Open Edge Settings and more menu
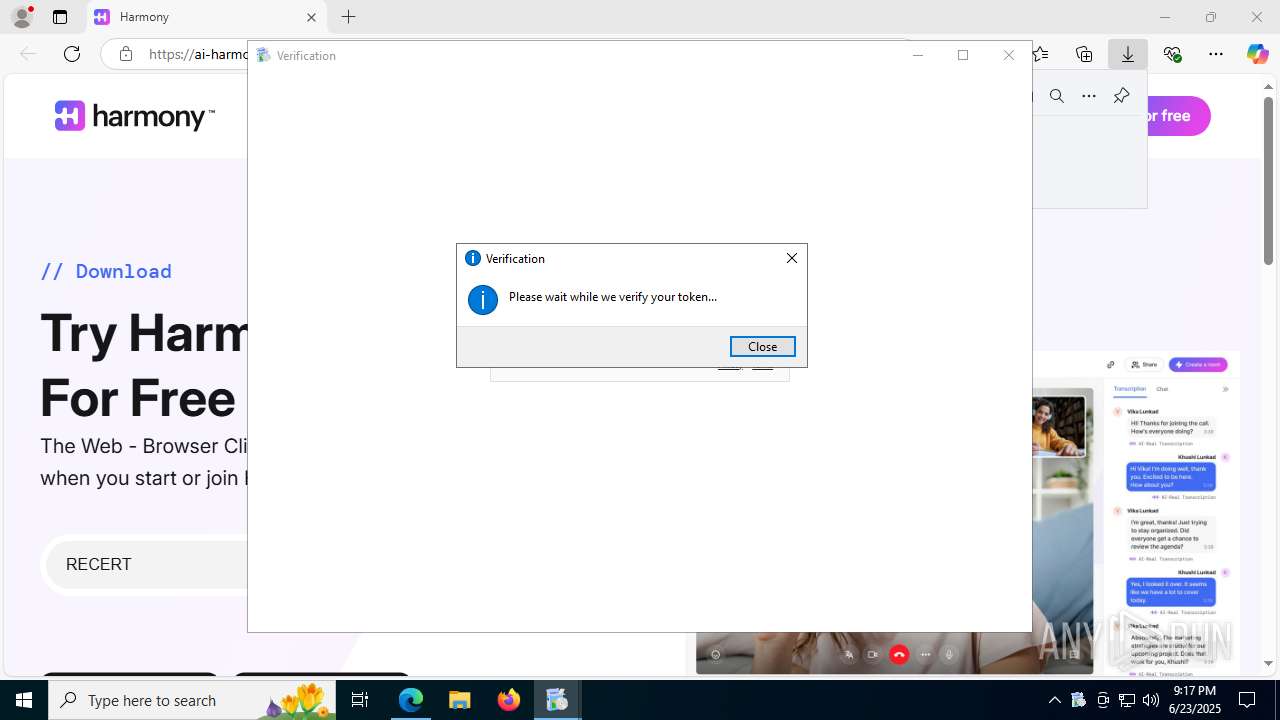Image resolution: width=1280 pixels, height=720 pixels. (1216, 54)
